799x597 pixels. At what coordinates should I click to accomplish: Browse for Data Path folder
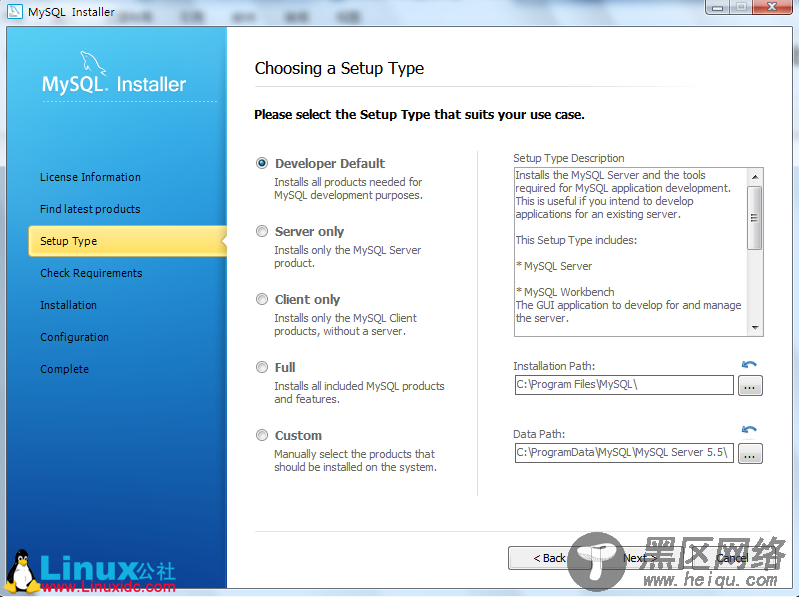(x=750, y=453)
